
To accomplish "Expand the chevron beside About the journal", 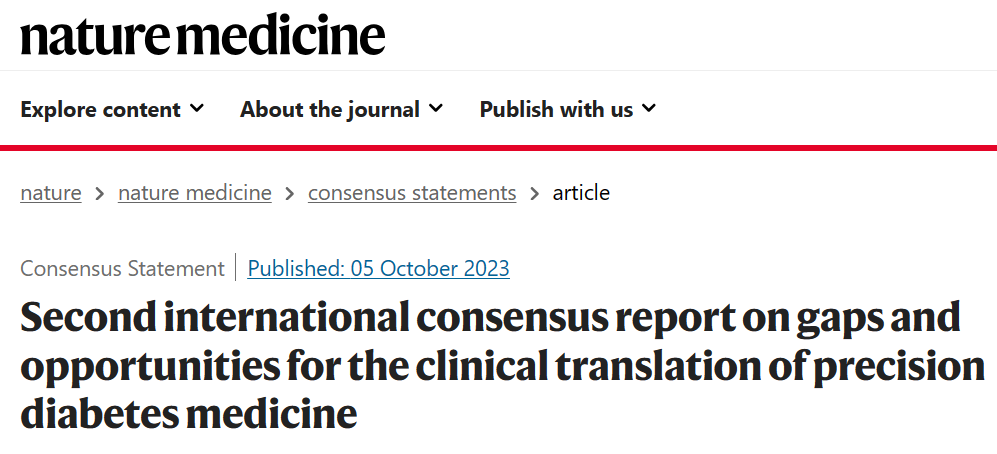I will 436,109.
